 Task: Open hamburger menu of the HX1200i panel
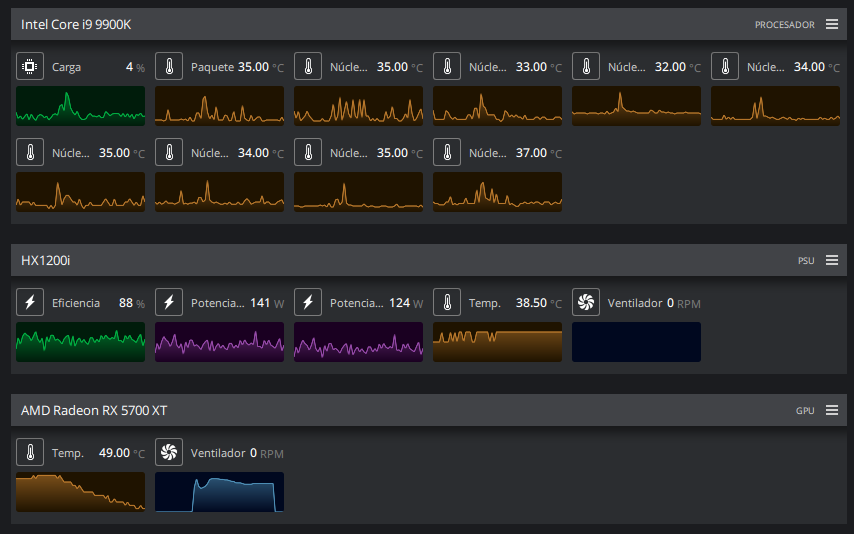(832, 260)
